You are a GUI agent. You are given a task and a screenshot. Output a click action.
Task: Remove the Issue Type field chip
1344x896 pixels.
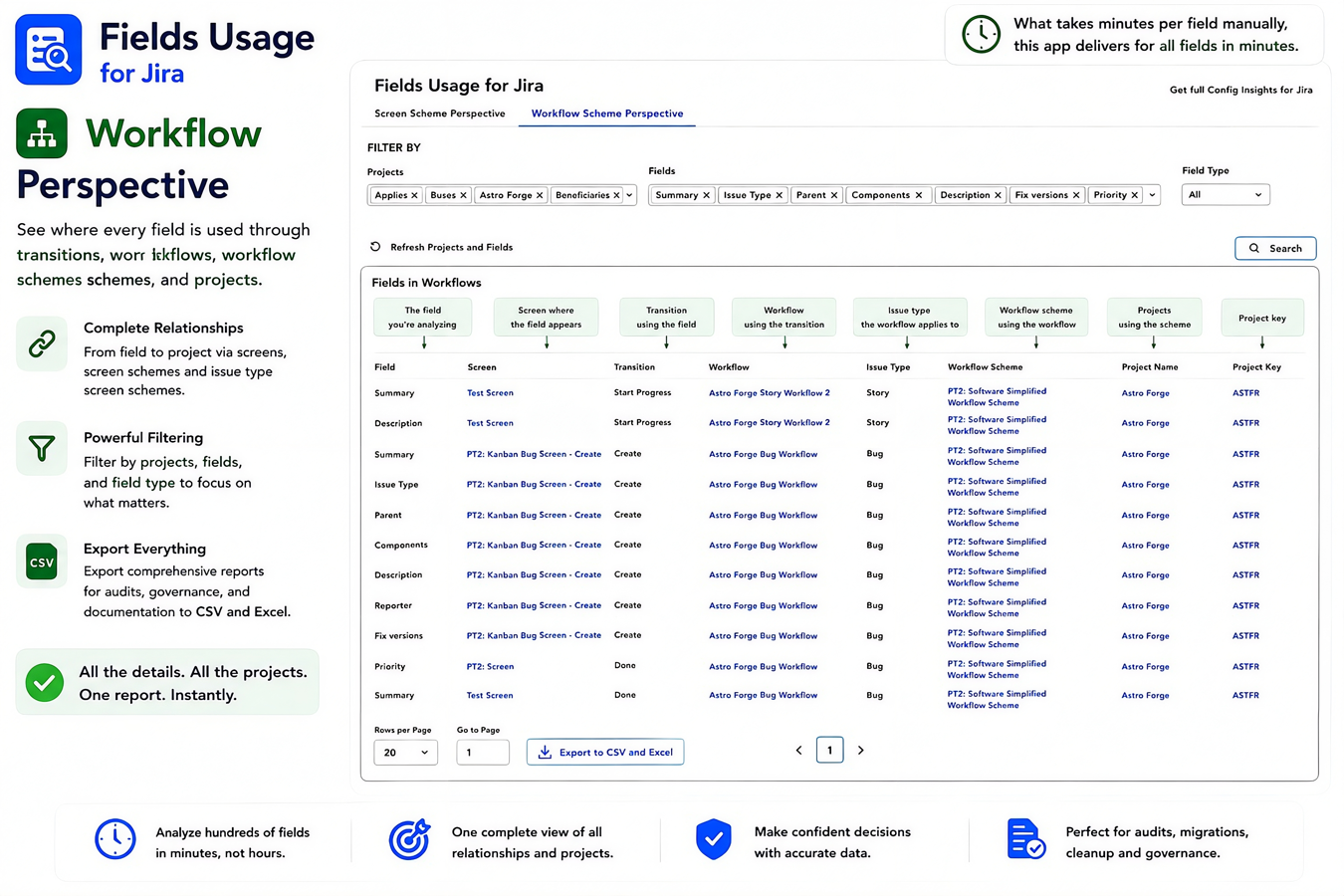(x=779, y=195)
